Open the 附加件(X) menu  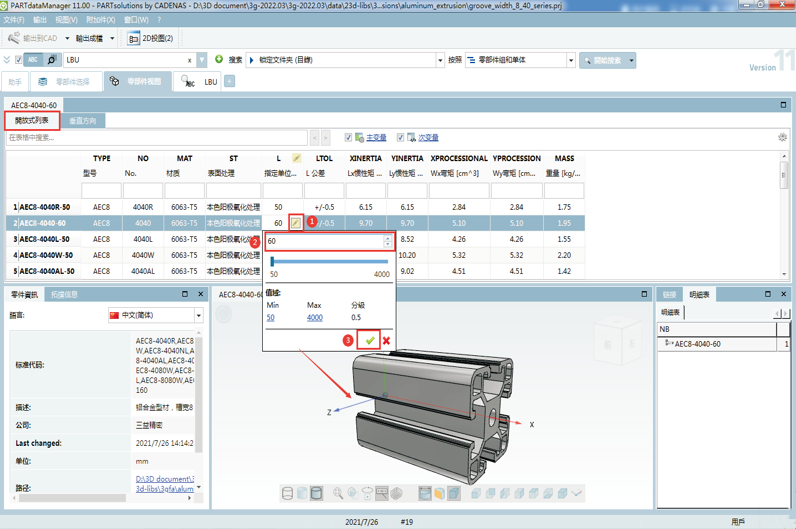pyautogui.click(x=101, y=20)
